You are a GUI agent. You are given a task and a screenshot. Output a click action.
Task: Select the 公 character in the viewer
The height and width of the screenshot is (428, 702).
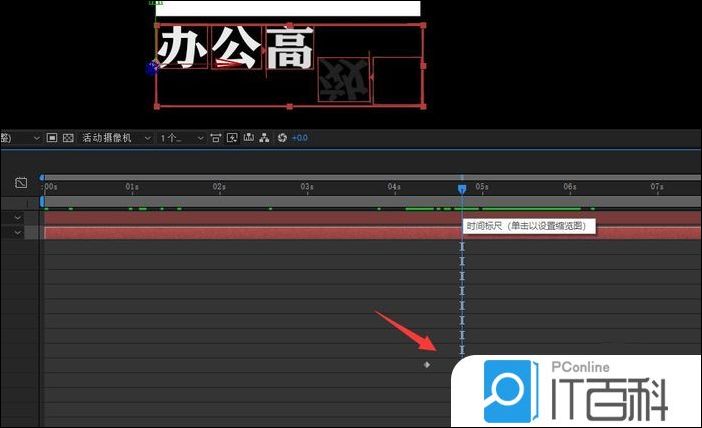pos(236,47)
